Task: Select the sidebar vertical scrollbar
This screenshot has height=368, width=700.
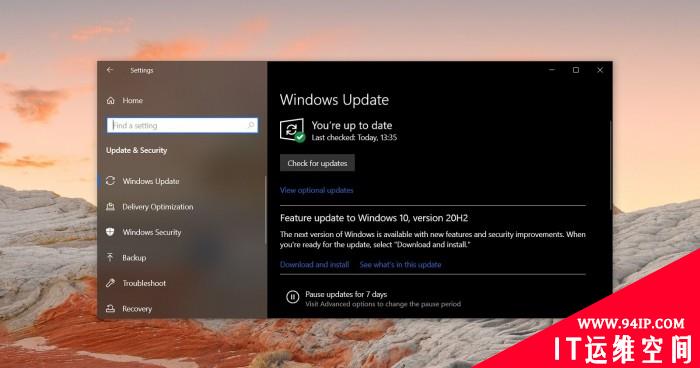Action: [266, 210]
